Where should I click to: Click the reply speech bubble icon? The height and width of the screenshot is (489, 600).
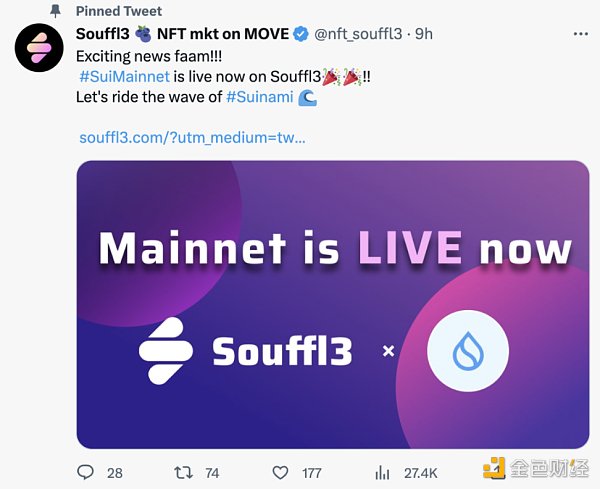[x=86, y=471]
